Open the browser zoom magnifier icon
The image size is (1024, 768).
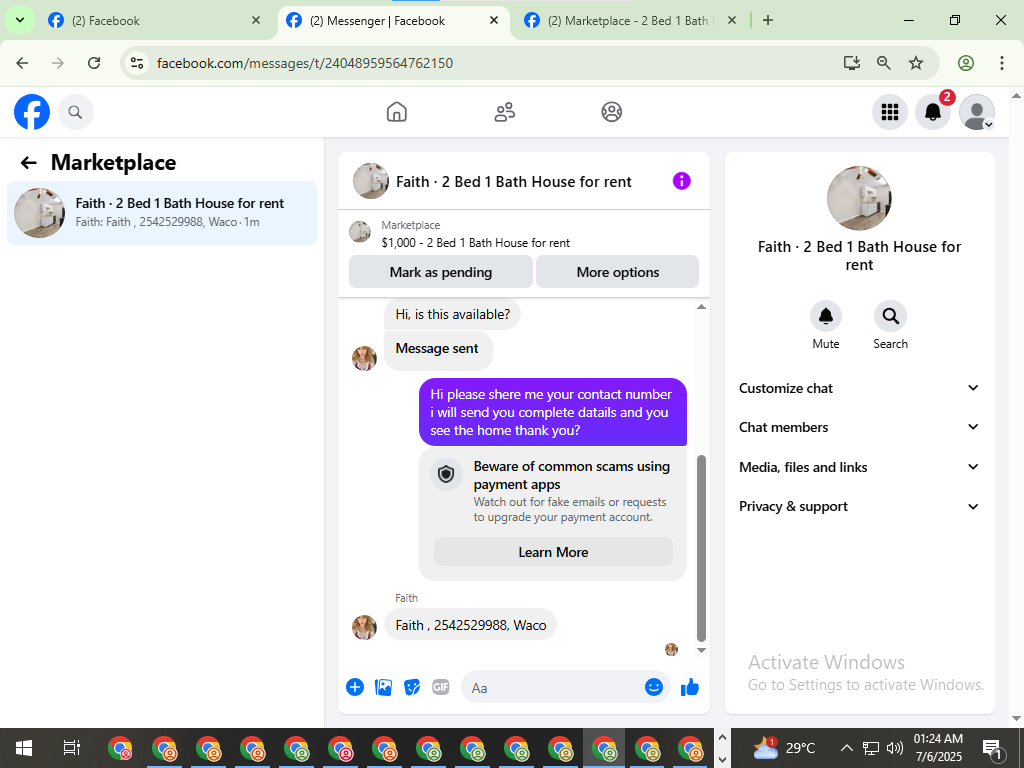(x=884, y=63)
